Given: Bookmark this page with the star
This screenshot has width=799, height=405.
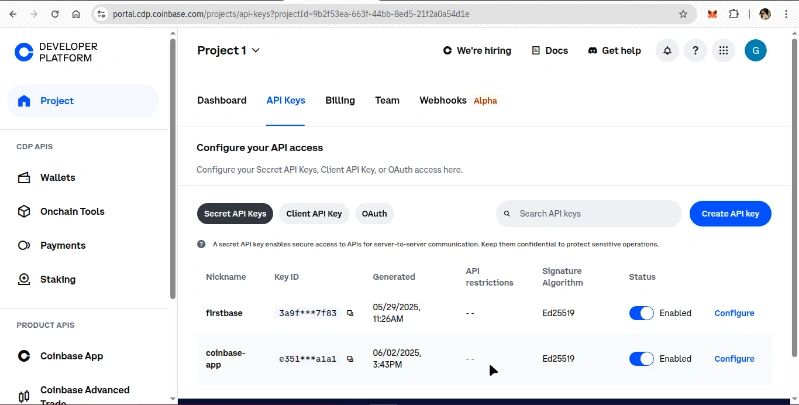Looking at the screenshot, I should [683, 14].
